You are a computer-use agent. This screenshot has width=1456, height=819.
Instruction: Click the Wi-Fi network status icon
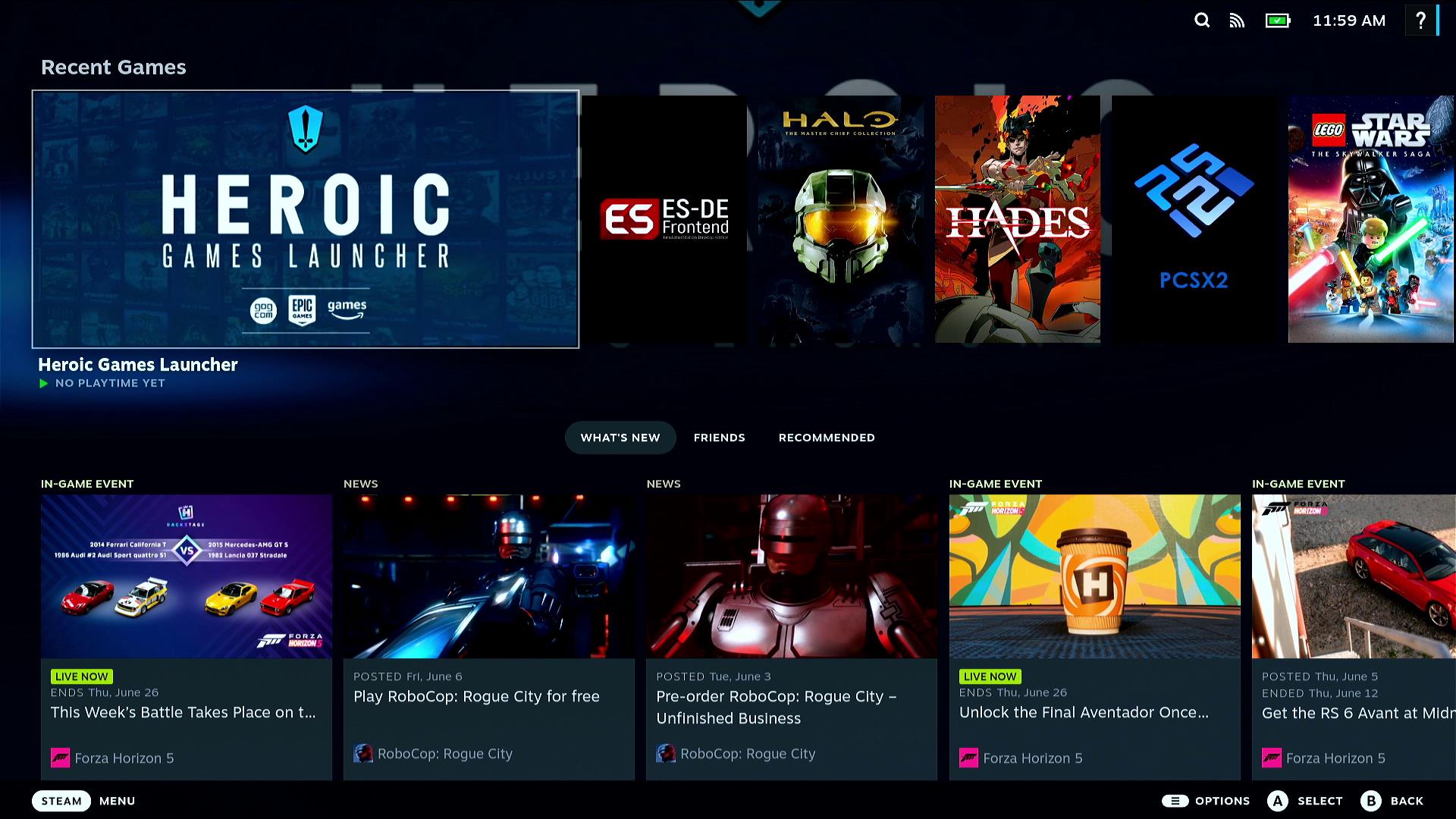1237,20
